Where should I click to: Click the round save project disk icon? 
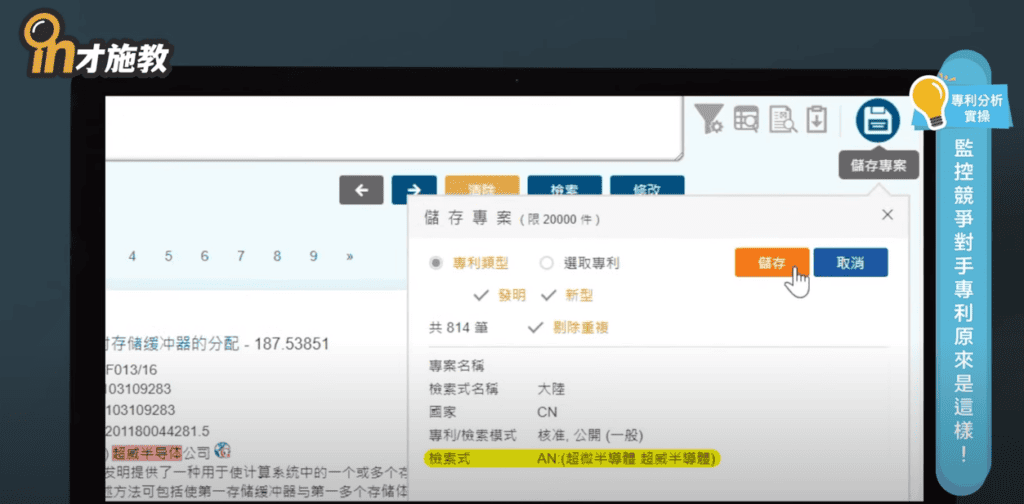click(877, 121)
